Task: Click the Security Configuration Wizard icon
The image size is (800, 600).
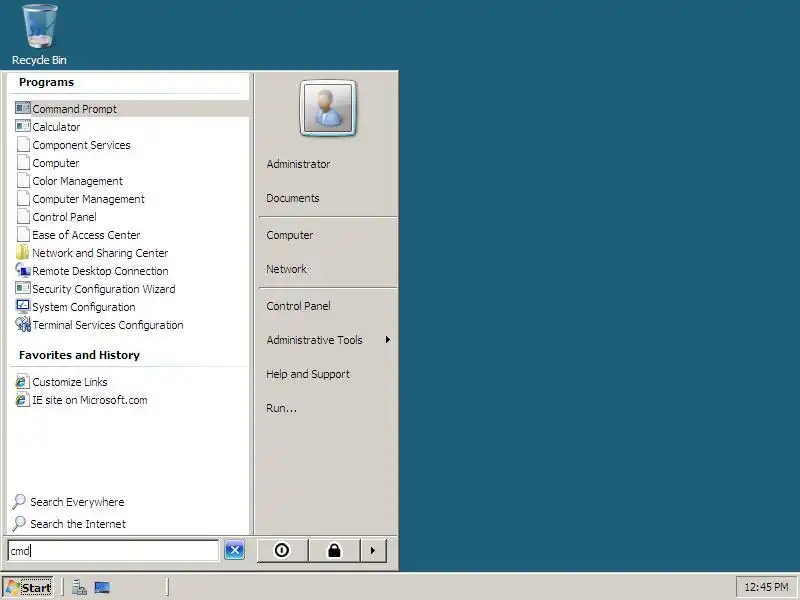Action: (23, 288)
